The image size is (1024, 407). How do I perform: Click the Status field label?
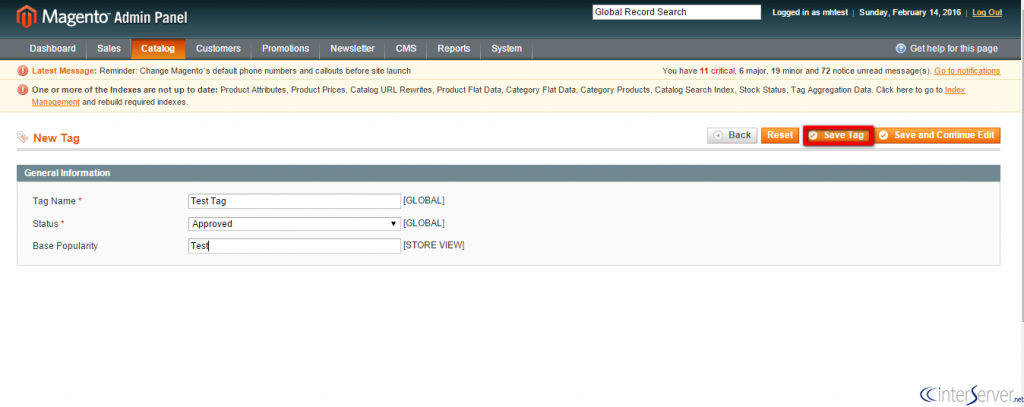click(x=46, y=223)
